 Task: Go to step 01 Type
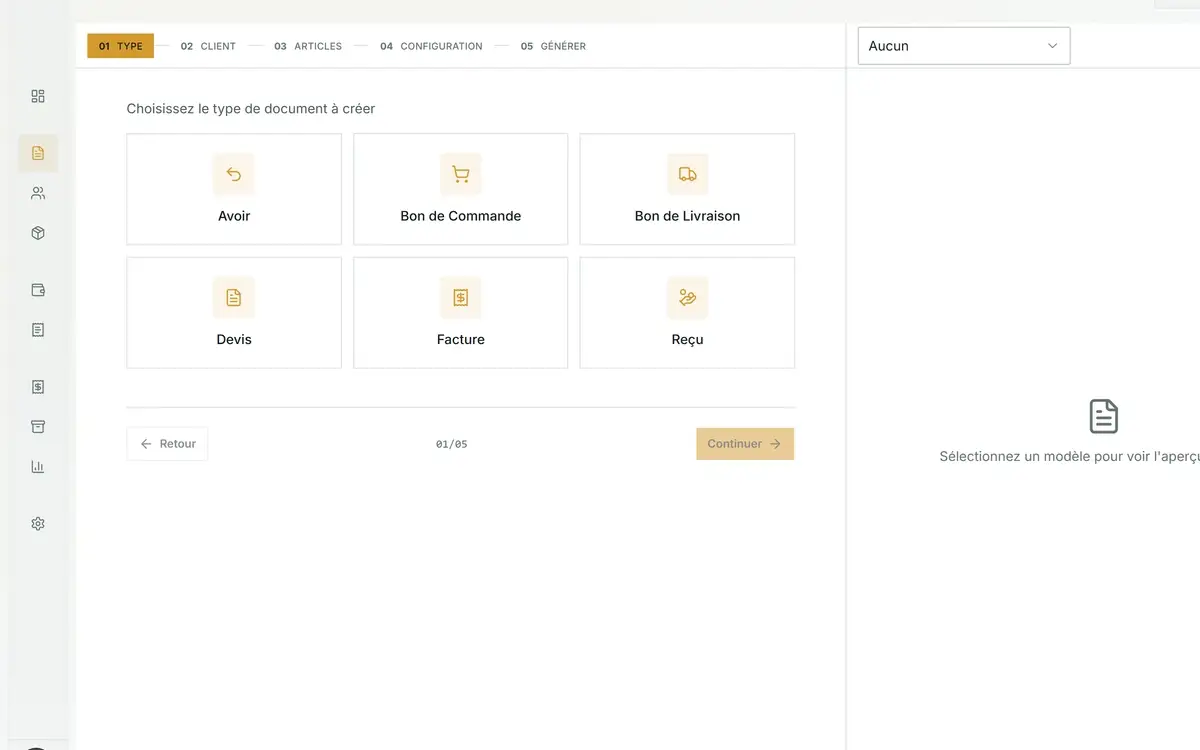(x=121, y=46)
